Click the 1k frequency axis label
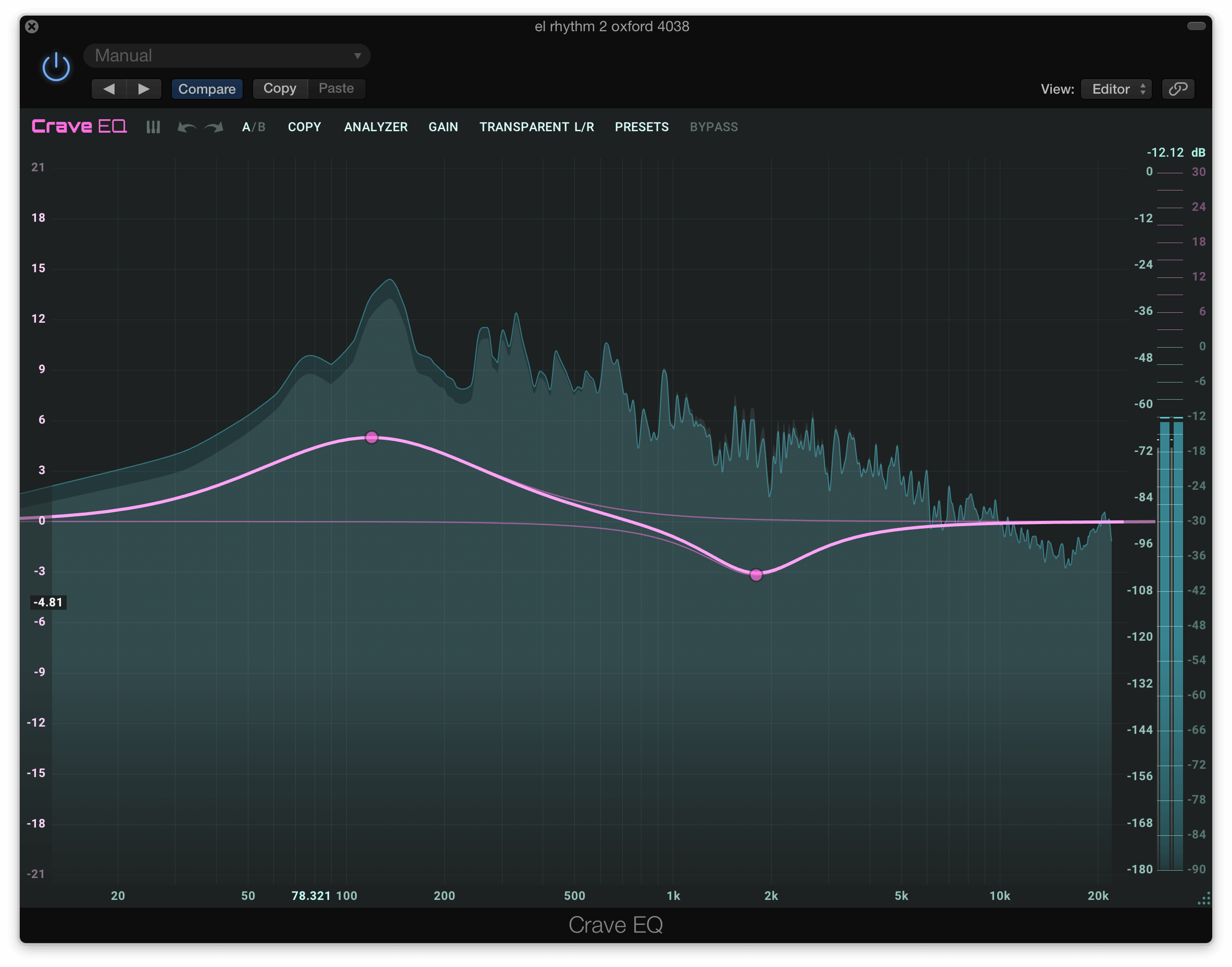The height and width of the screenshot is (967, 1232). point(673,896)
